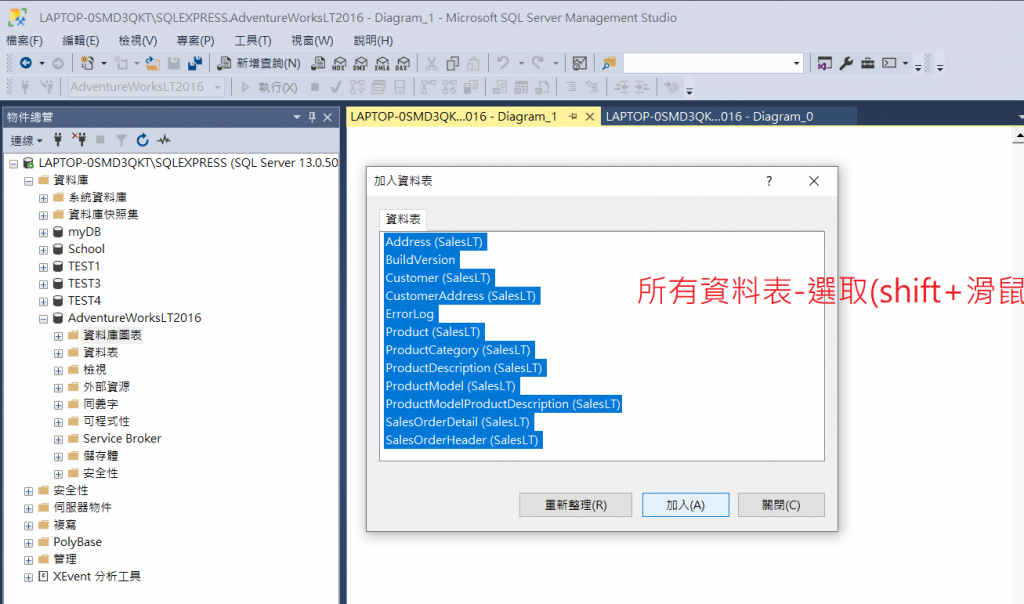Select ProductModelProductDescription (SalesLT) in table list
1024x604 pixels.
pos(503,404)
